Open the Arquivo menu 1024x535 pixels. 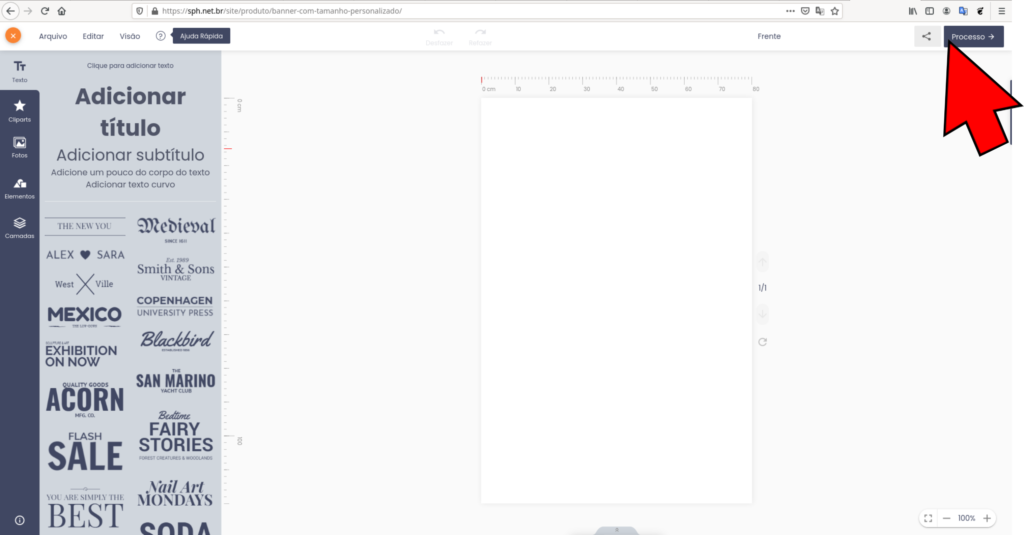coord(53,36)
